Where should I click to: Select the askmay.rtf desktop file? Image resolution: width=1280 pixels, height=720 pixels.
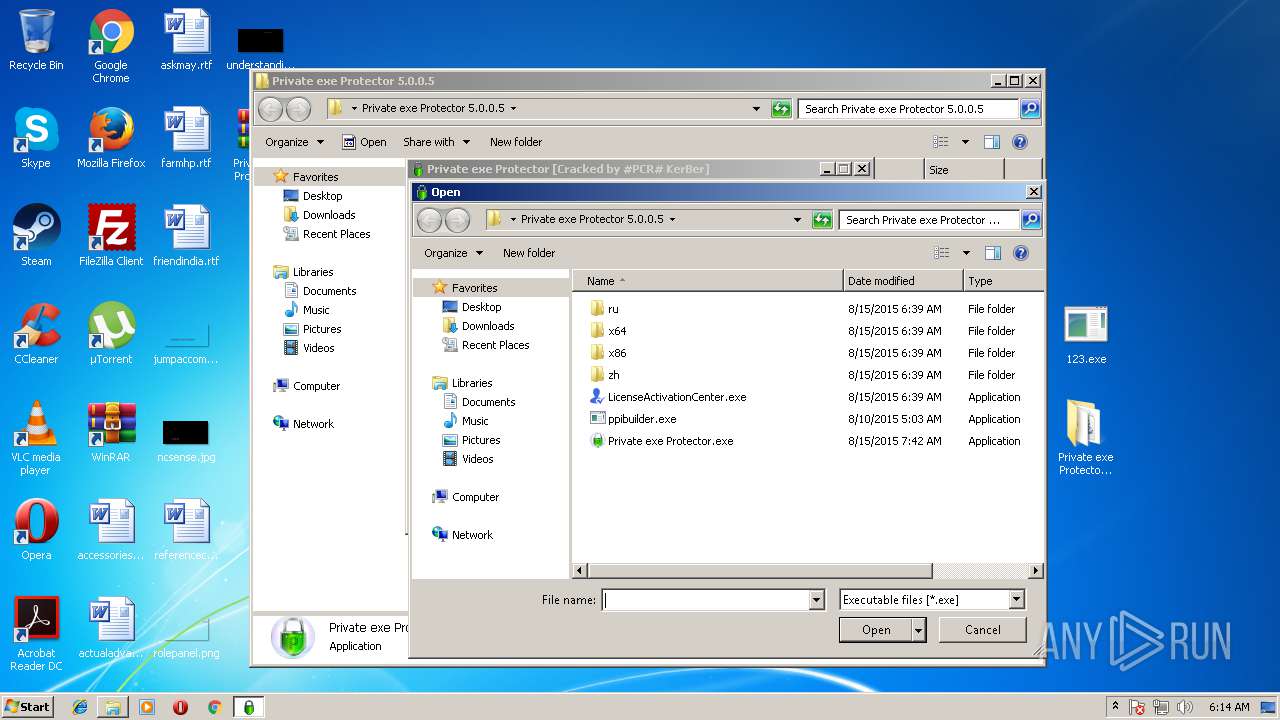click(187, 40)
